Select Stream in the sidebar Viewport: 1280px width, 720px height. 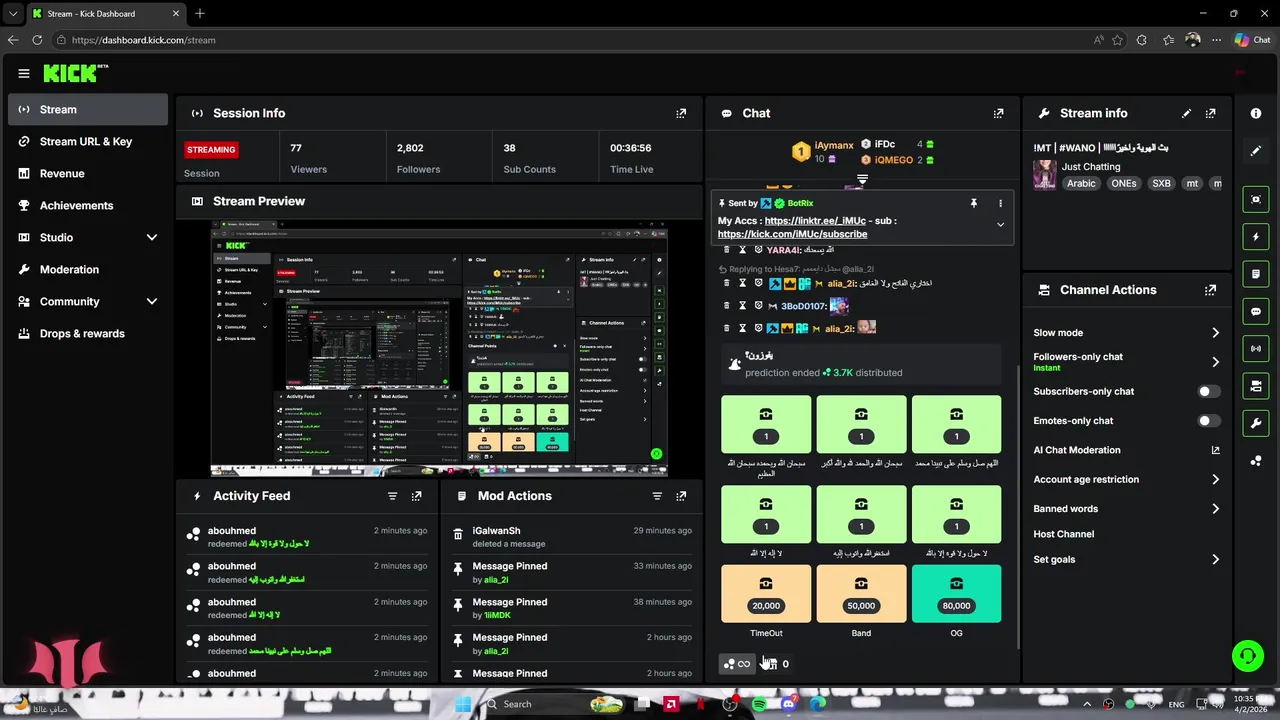(x=88, y=110)
